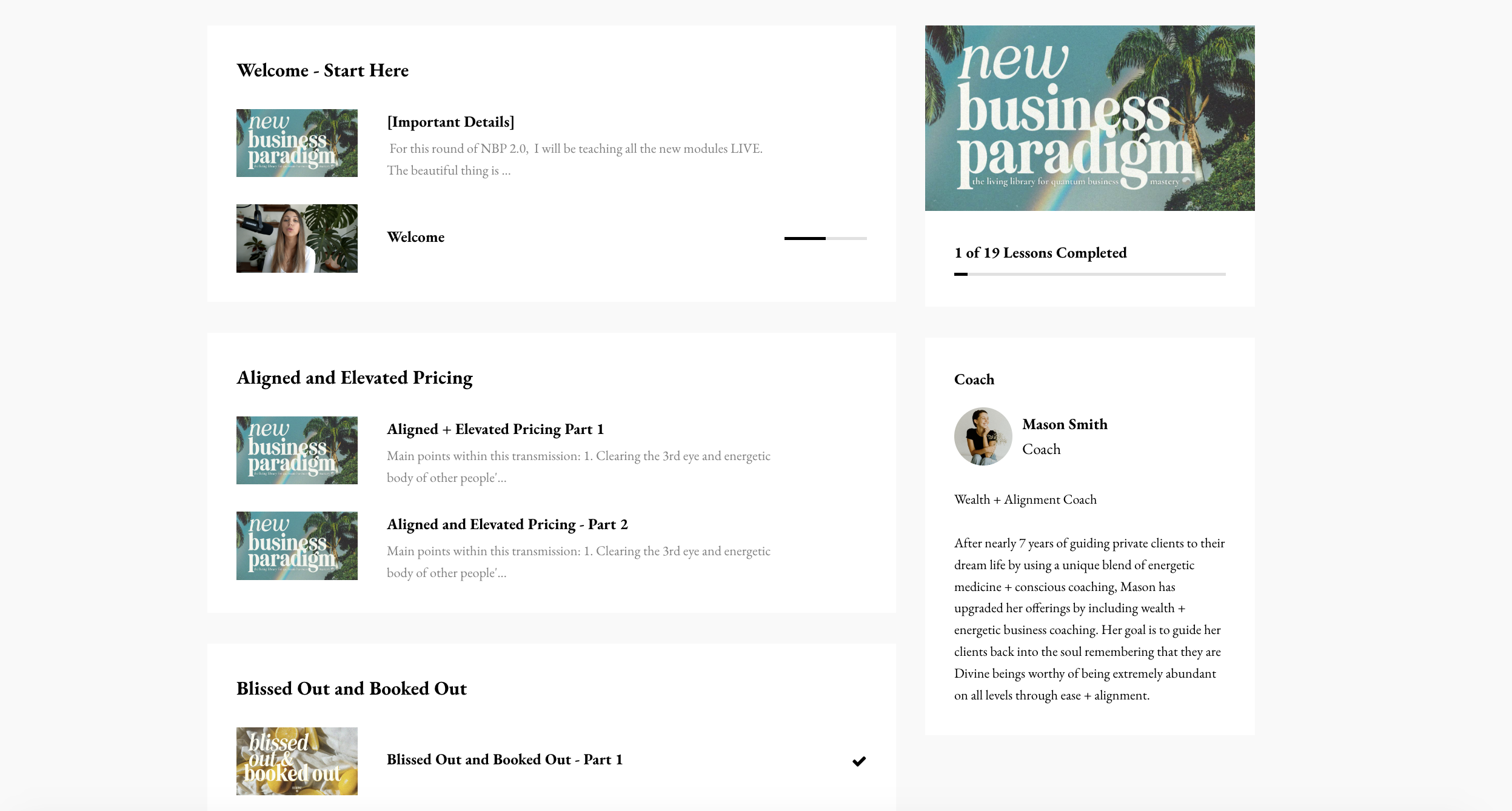Click the Welcome - Start Here section heading
The height and width of the screenshot is (811, 1512).
click(x=323, y=70)
